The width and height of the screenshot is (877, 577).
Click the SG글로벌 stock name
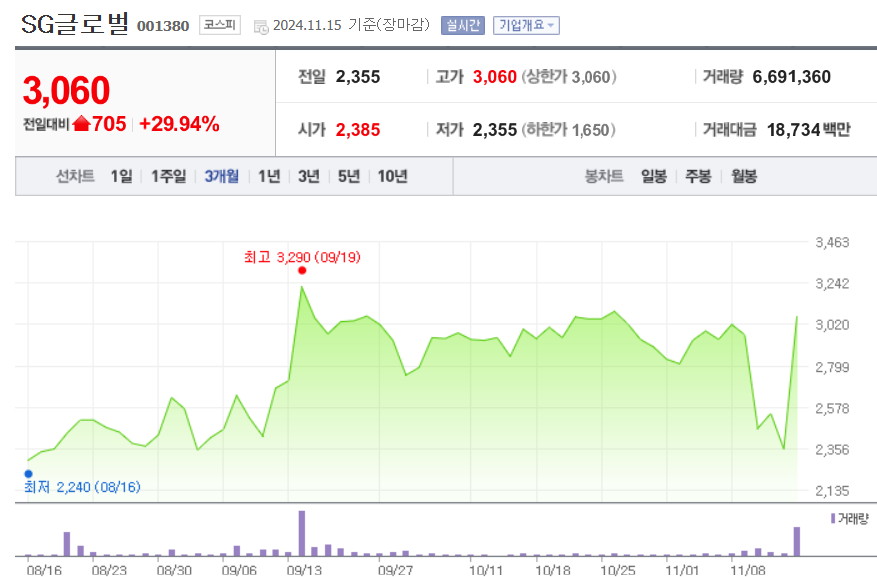point(74,24)
